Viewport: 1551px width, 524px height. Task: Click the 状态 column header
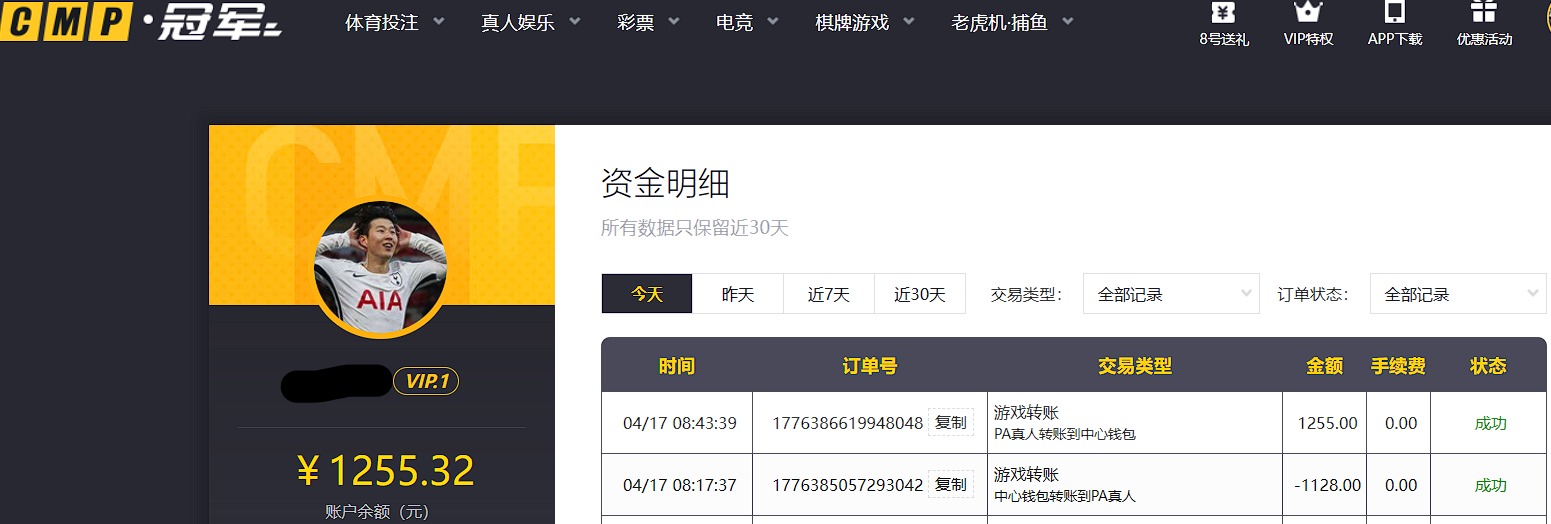(x=1488, y=366)
